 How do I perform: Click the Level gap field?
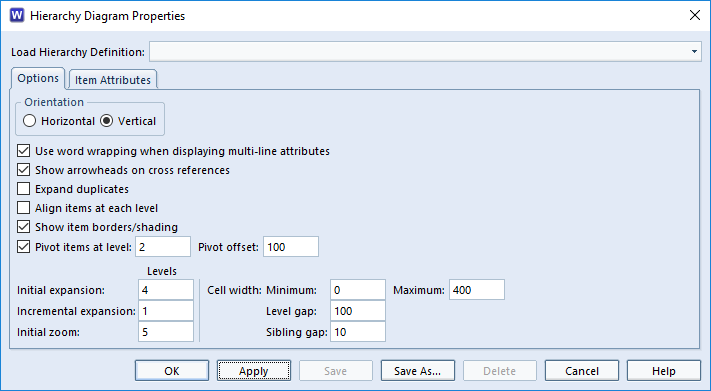[358, 311]
